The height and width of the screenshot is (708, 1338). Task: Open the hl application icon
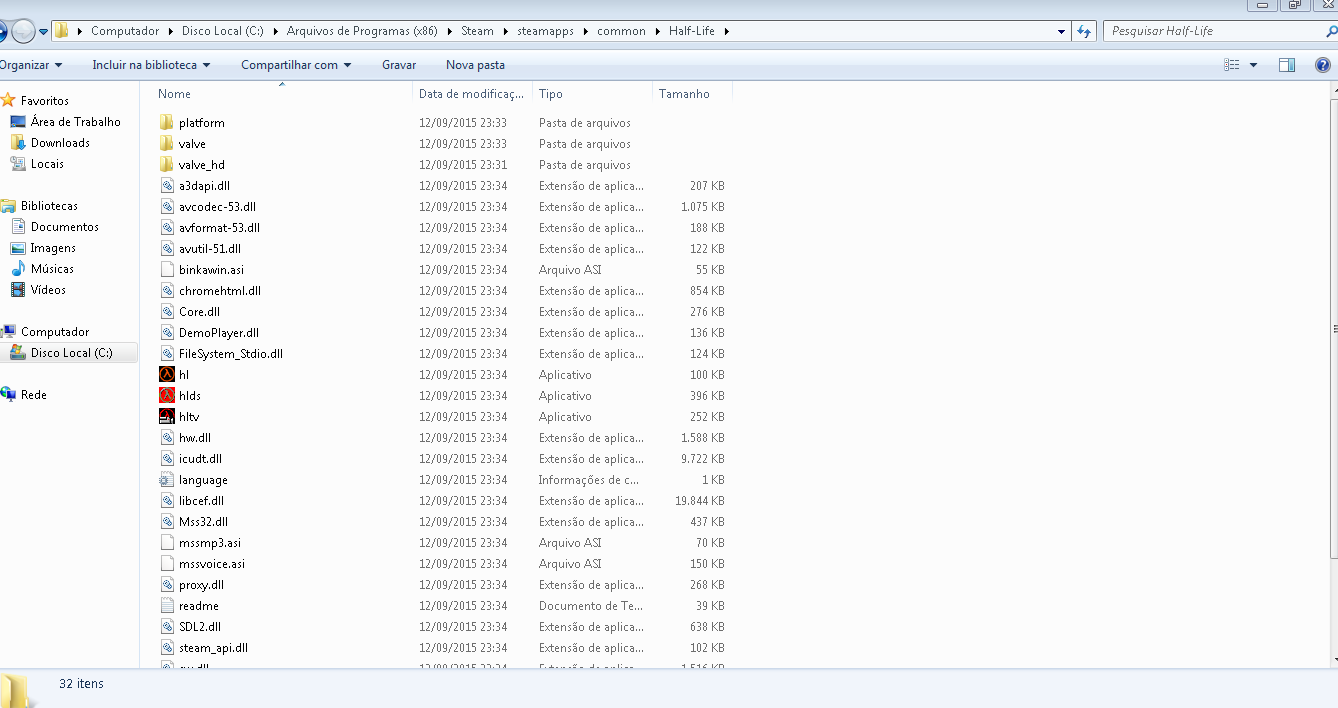click(167, 374)
